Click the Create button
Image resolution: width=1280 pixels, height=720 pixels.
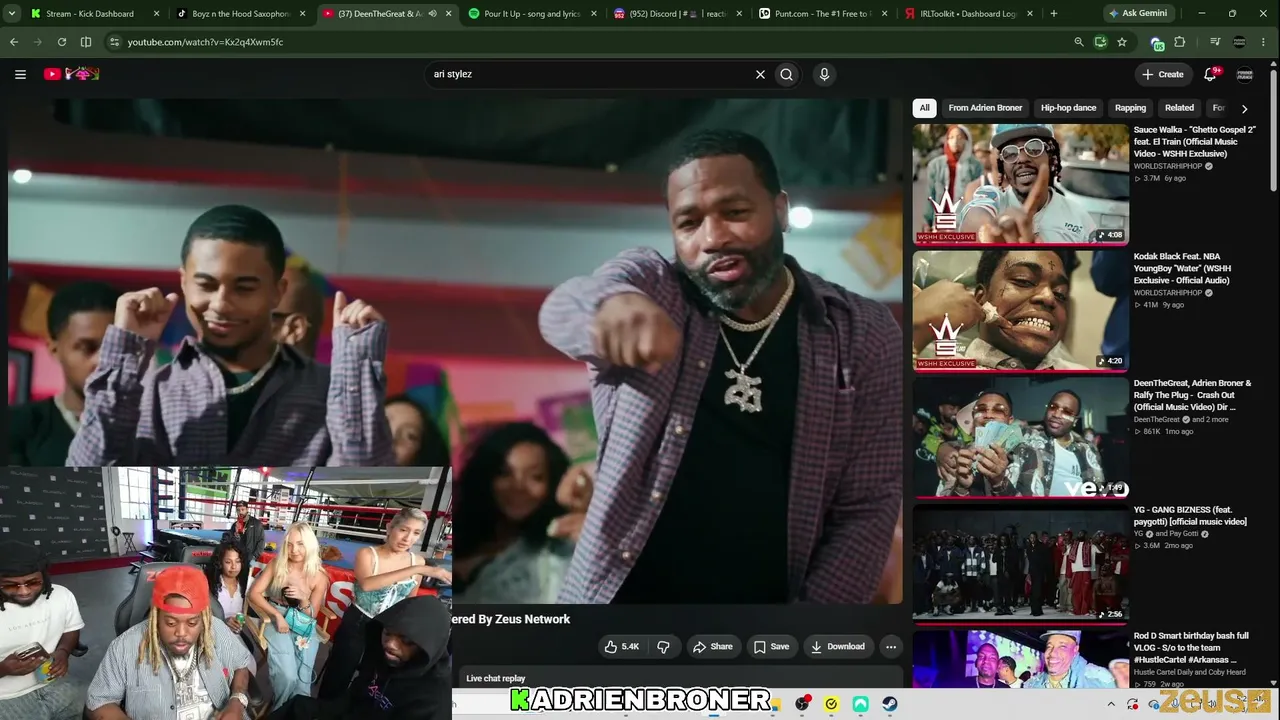coord(1163,74)
